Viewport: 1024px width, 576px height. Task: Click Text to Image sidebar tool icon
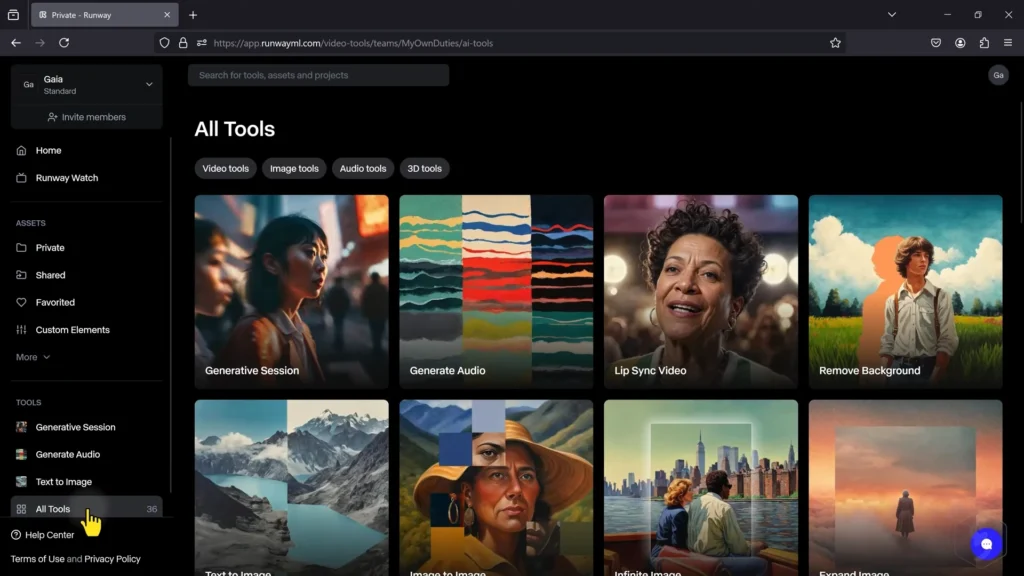click(x=22, y=482)
